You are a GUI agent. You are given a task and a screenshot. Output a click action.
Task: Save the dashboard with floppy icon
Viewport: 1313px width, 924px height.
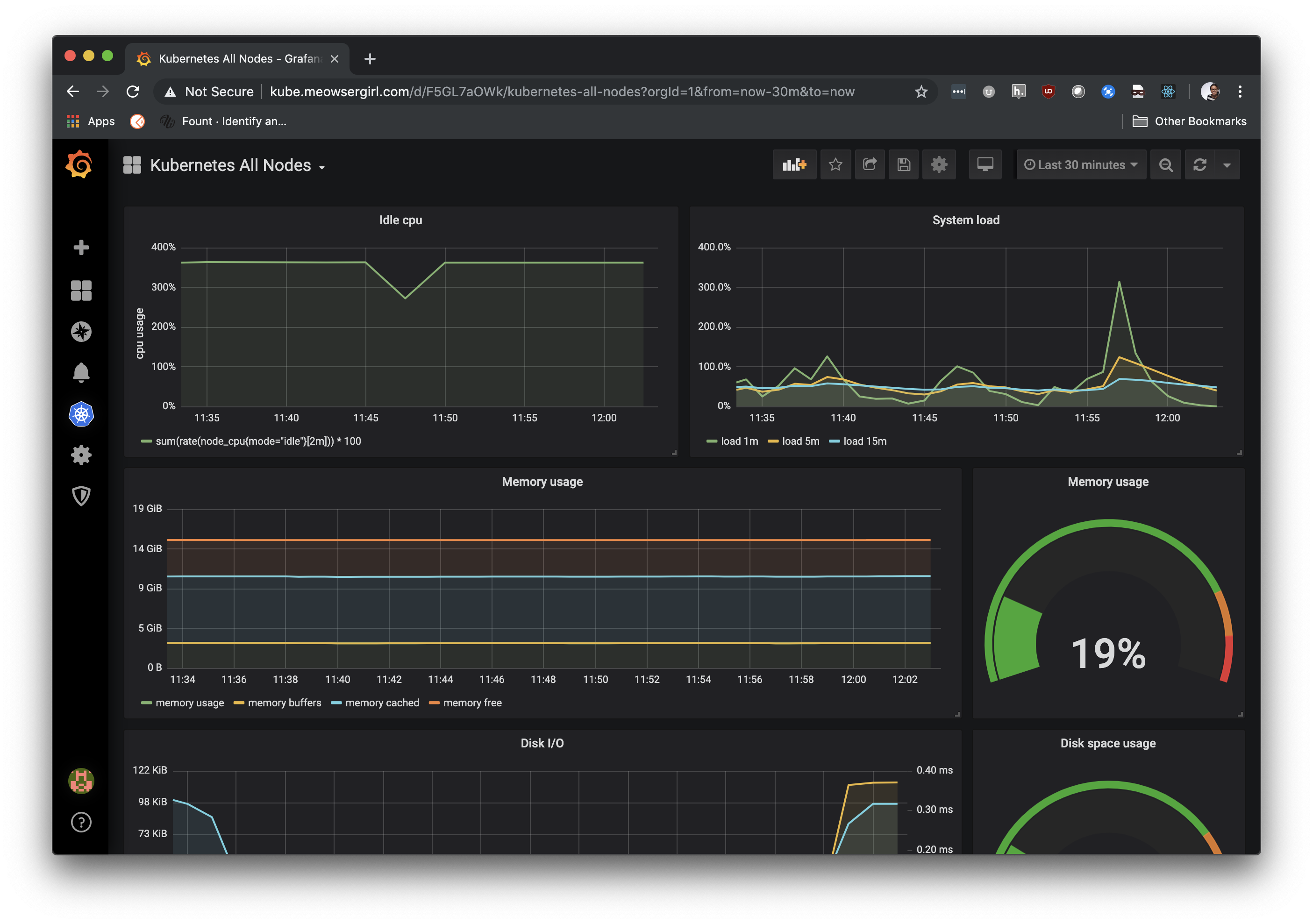[904, 165]
